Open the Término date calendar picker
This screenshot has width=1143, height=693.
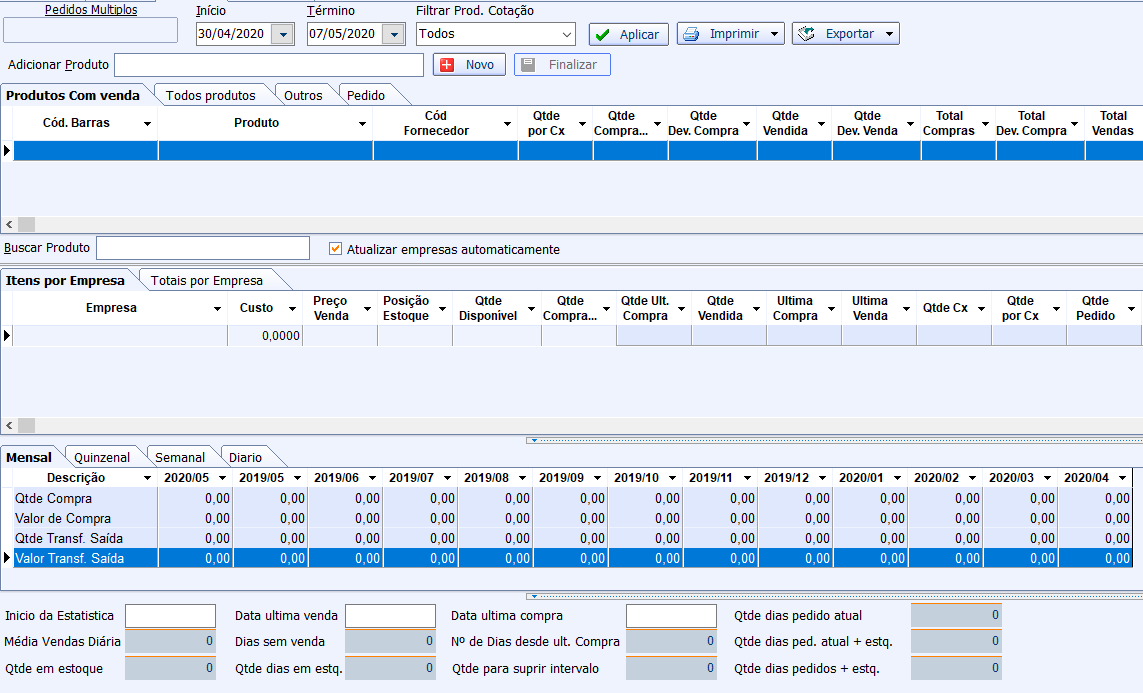click(x=394, y=35)
